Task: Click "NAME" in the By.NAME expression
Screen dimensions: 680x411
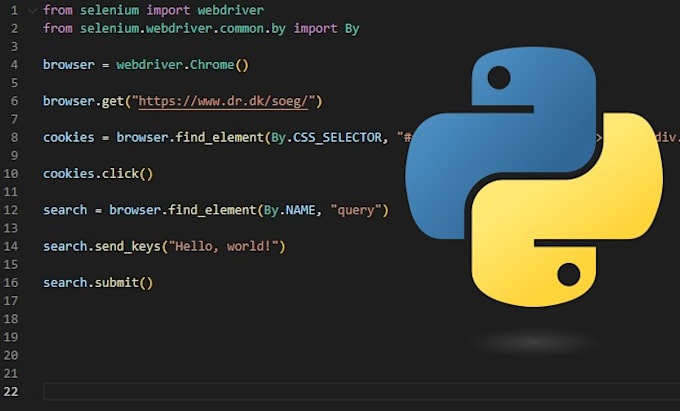Action: click(301, 210)
